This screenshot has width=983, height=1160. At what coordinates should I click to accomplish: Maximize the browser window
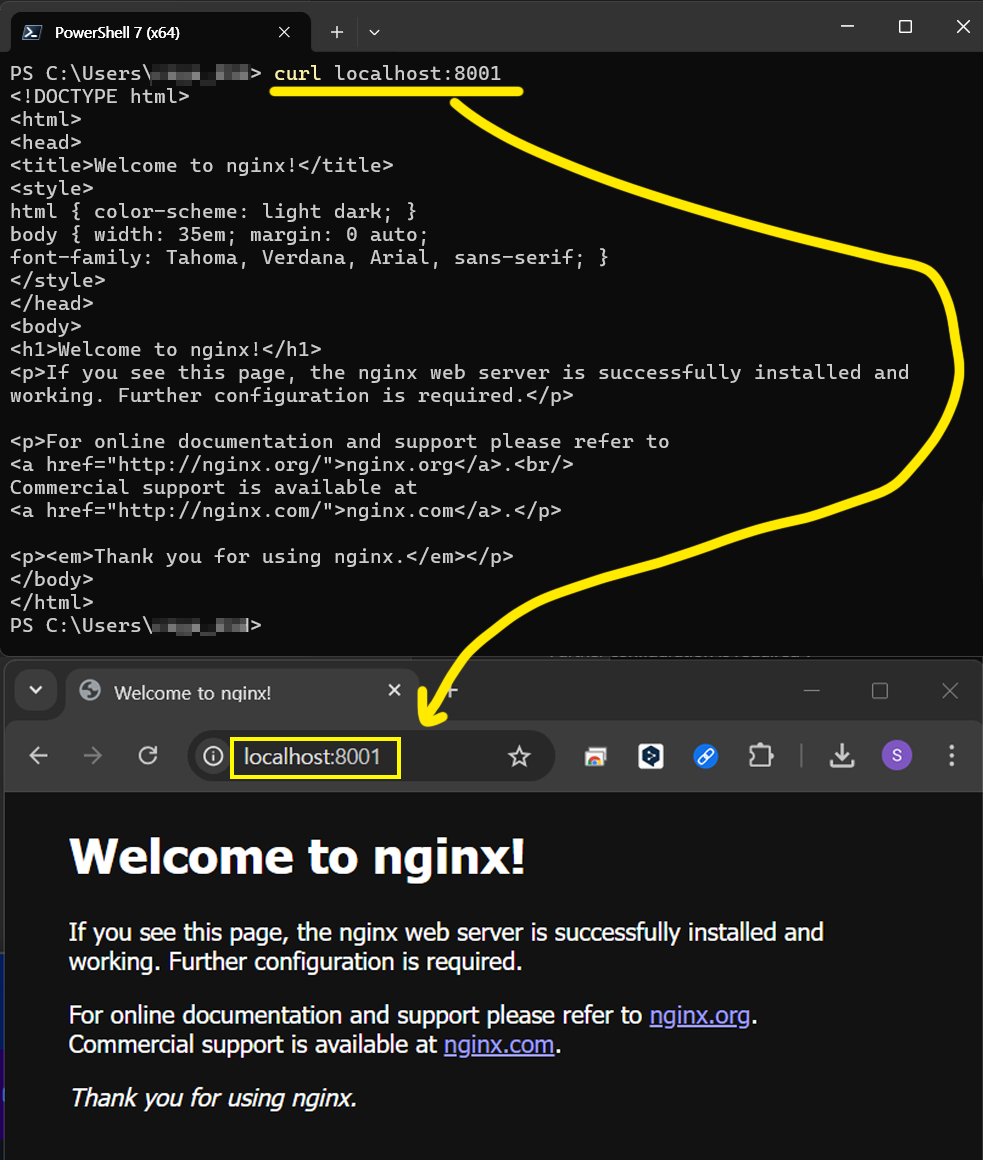(x=879, y=690)
